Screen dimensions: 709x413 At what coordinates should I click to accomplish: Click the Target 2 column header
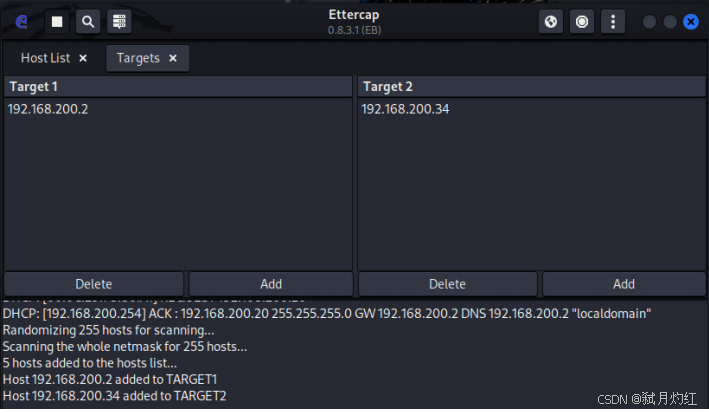click(531, 86)
